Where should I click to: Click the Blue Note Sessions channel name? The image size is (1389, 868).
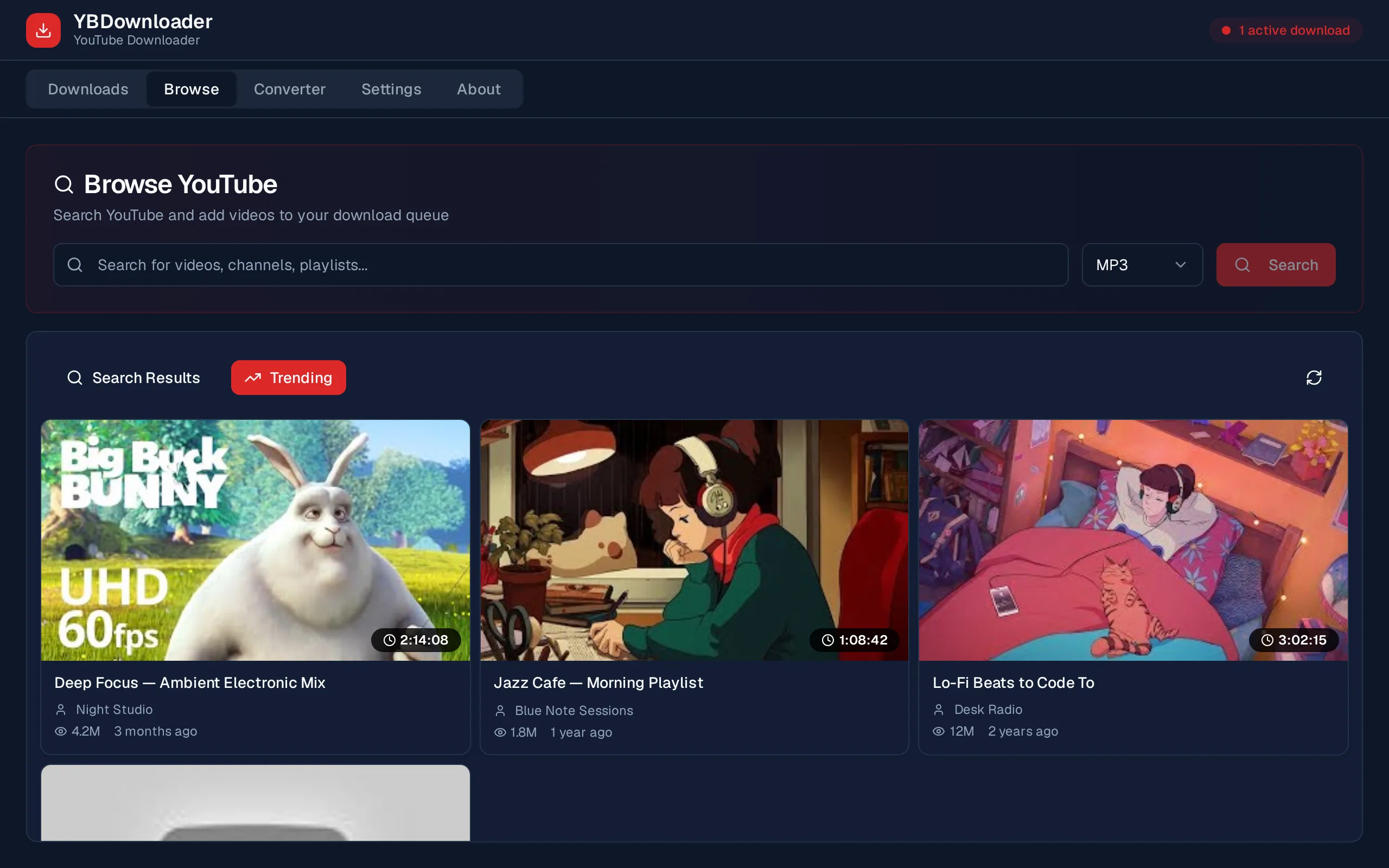[574, 711]
